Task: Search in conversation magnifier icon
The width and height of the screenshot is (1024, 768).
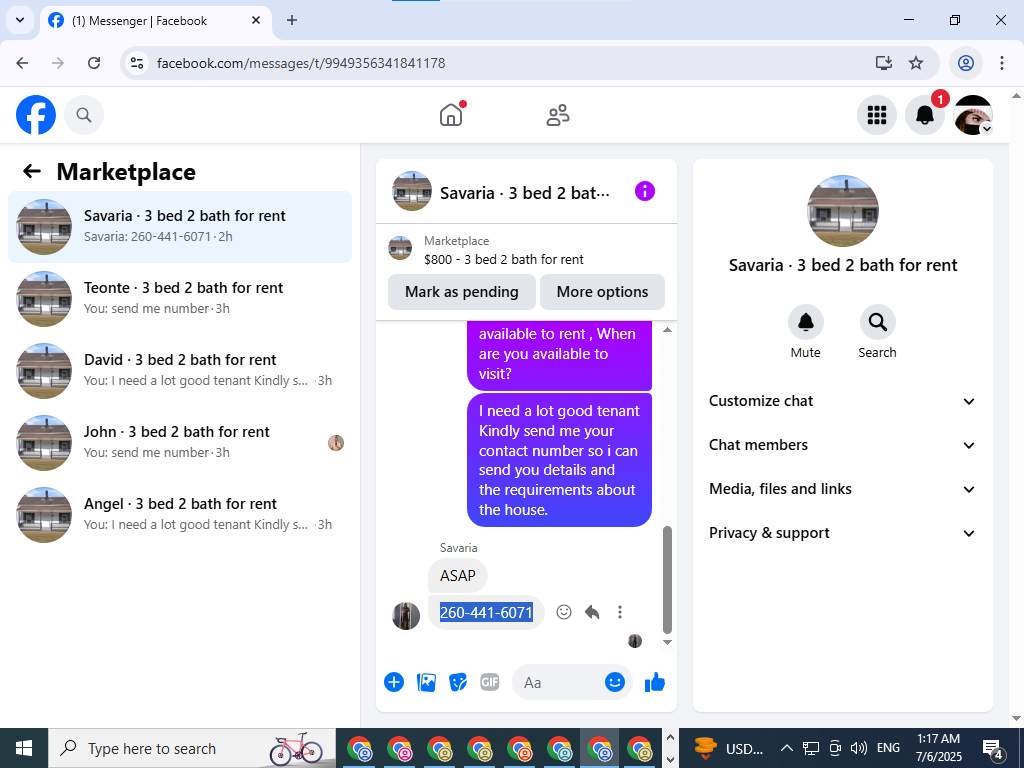Action: 877,322
